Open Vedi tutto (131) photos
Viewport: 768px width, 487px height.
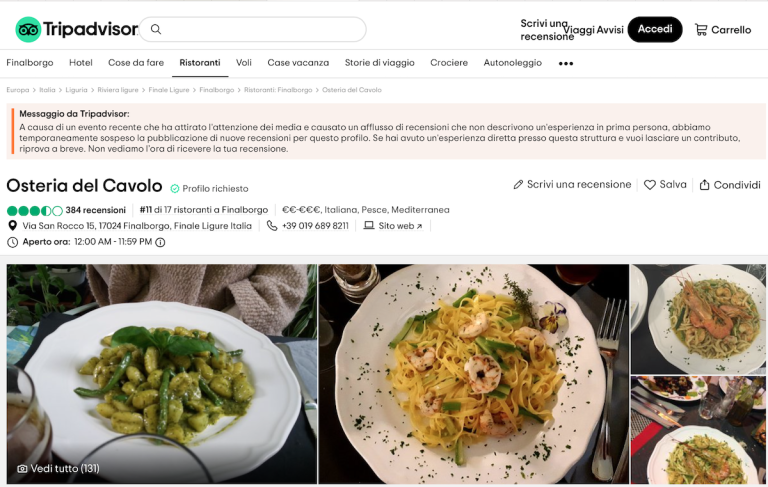tap(58, 468)
